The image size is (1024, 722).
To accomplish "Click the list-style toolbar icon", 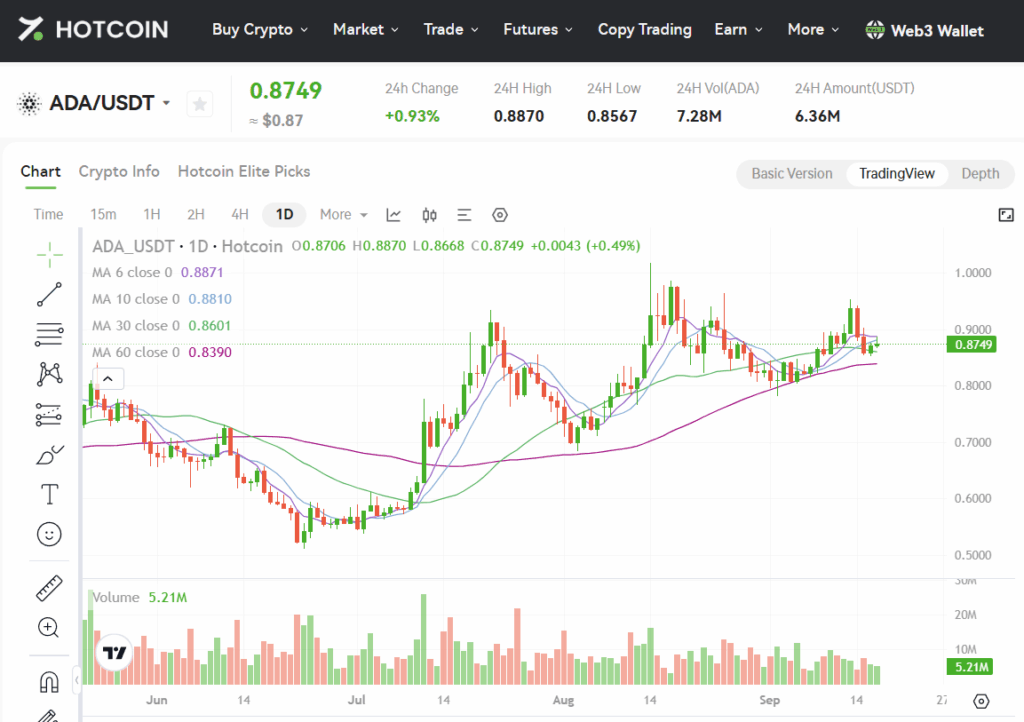I will click(x=464, y=215).
